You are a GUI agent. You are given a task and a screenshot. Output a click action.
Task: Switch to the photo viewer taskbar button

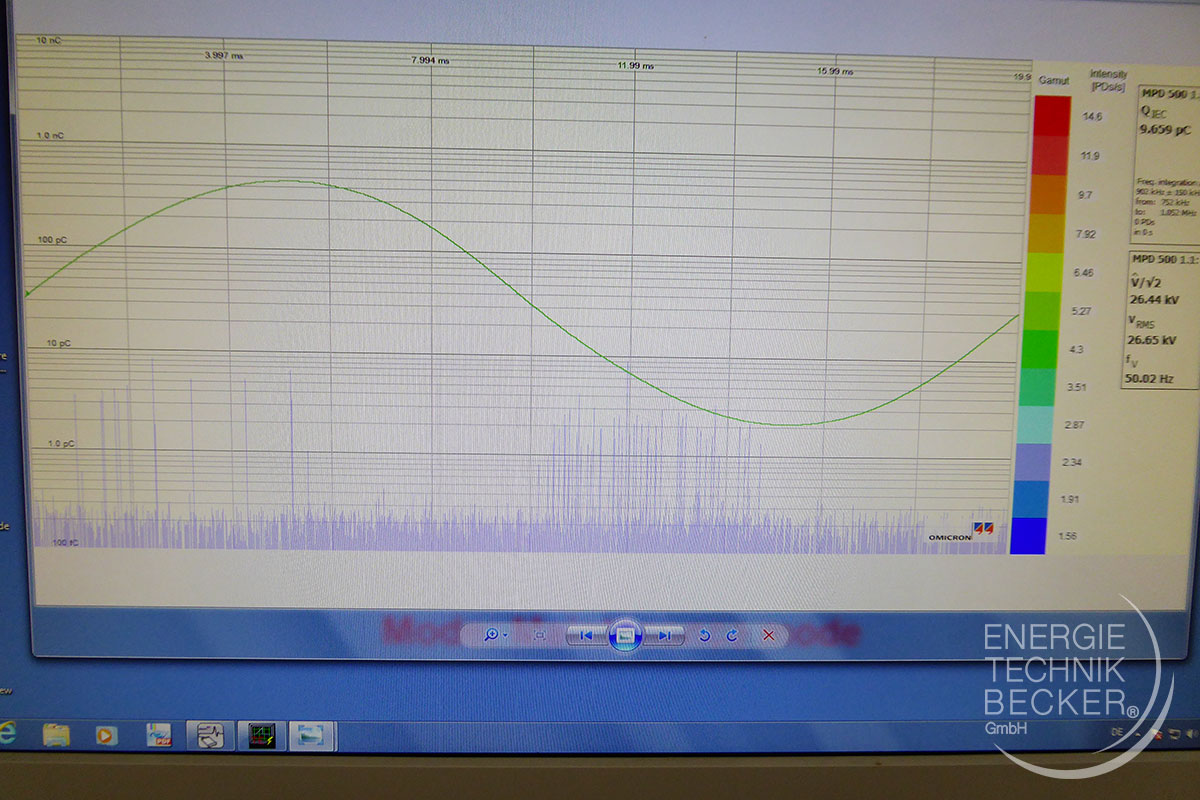coord(311,736)
